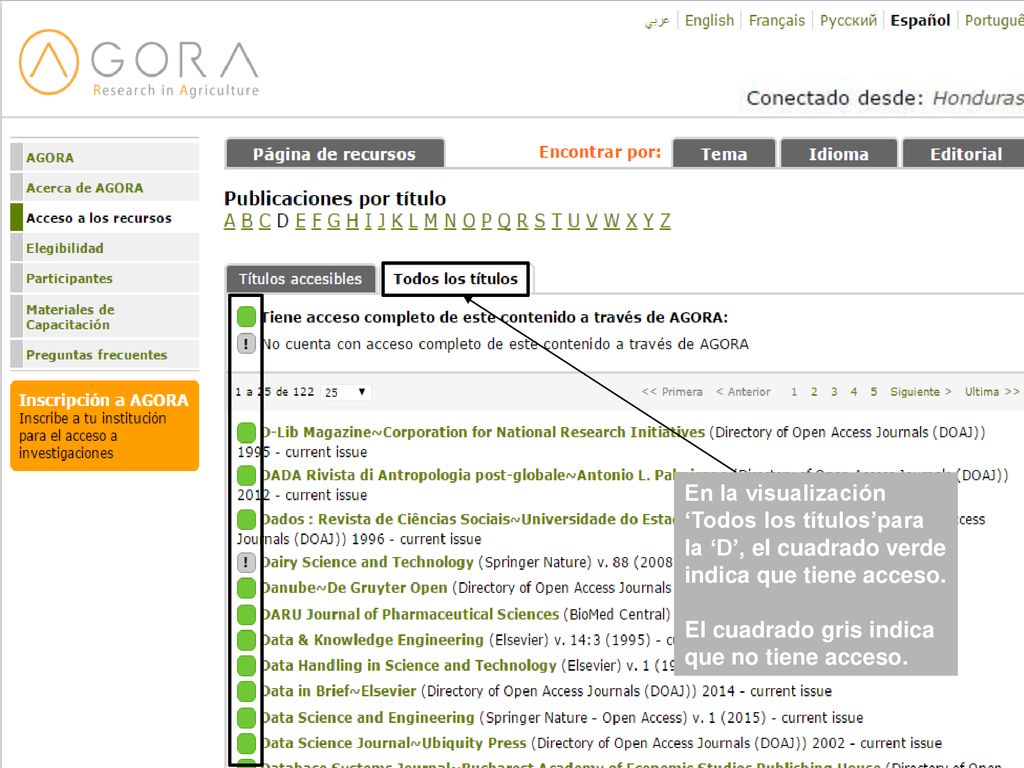Click green icon beside Data & Knowledge Engineering
The width and height of the screenshot is (1024, 768).
click(x=246, y=640)
